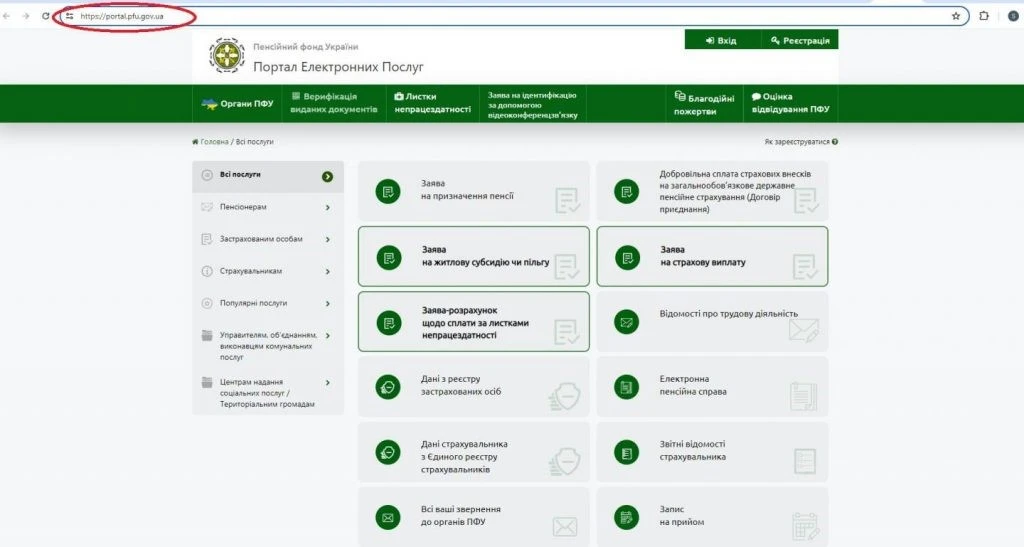Open Органи ПФУ in the green navigation bar
Viewport: 1024px width, 547px height.
coord(237,103)
